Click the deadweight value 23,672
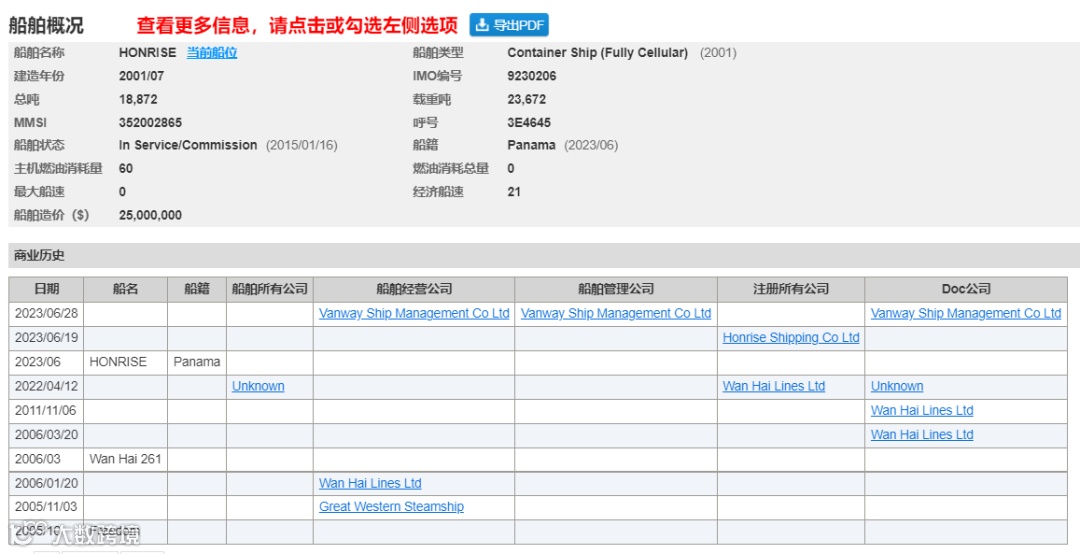Image resolution: width=1080 pixels, height=554 pixels. click(526, 99)
